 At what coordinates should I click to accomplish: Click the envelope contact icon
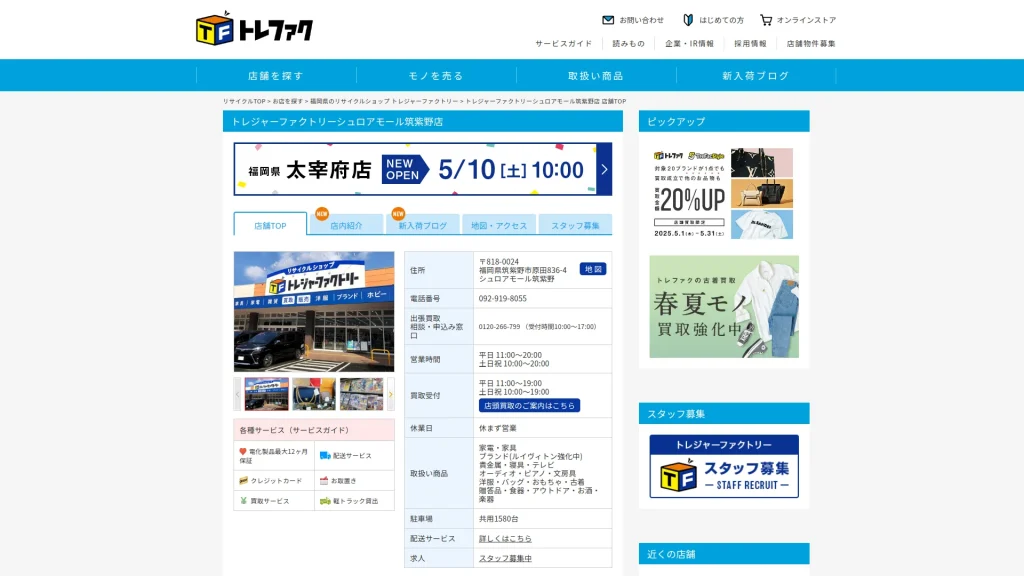(x=608, y=20)
